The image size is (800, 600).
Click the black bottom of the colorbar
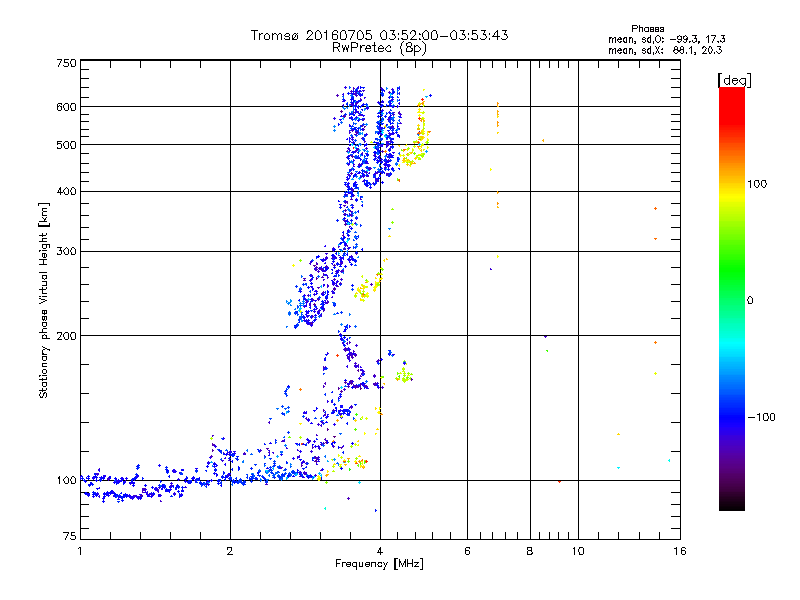point(732,503)
